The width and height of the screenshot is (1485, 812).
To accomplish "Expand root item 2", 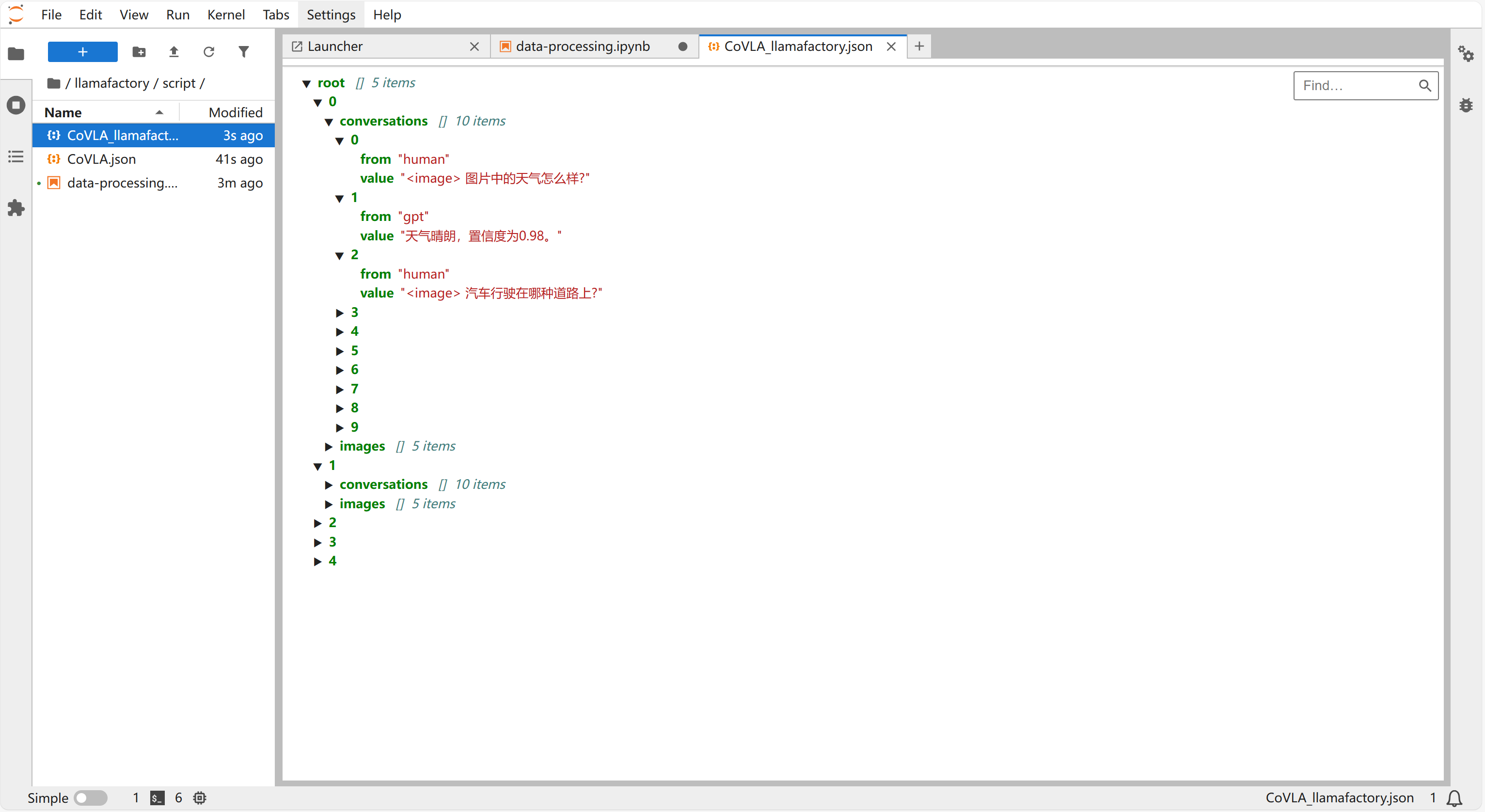I will pyautogui.click(x=317, y=523).
